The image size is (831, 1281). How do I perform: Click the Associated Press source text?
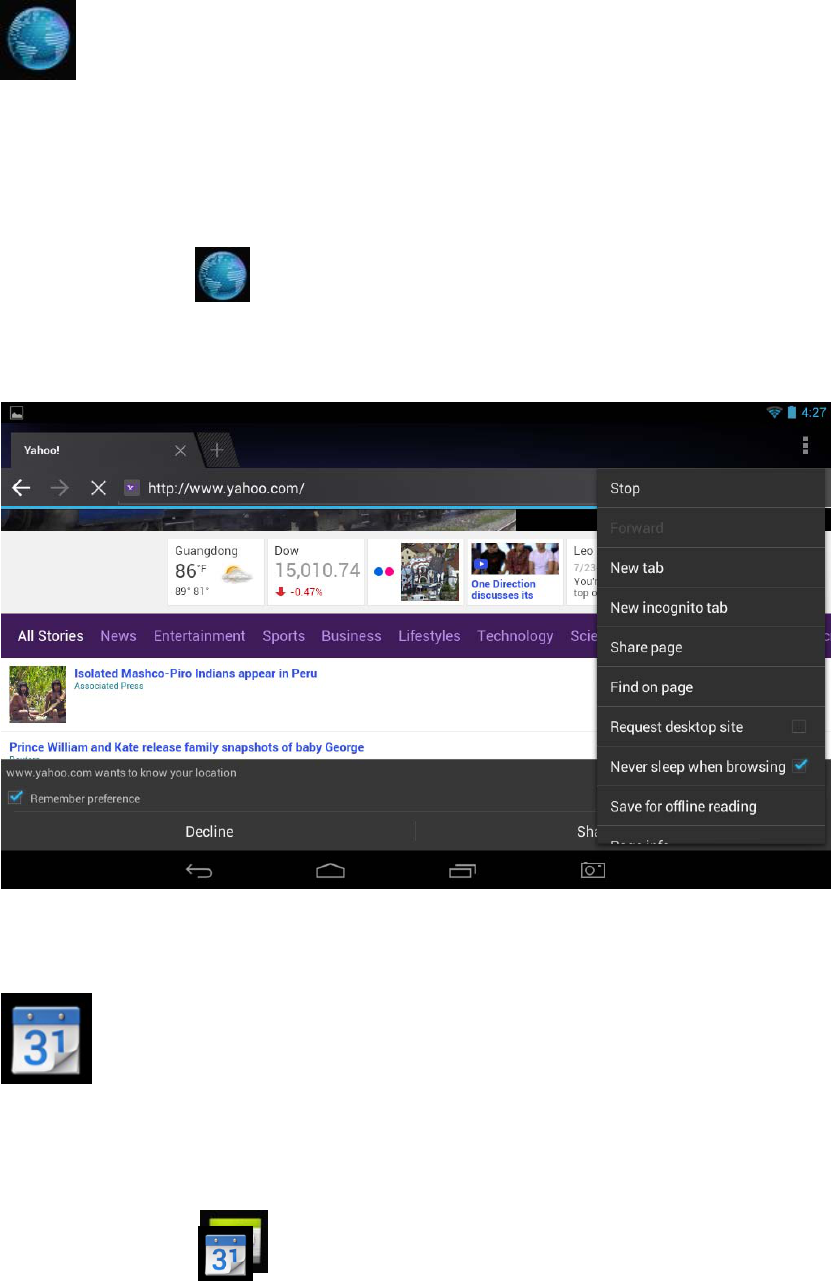(x=109, y=687)
